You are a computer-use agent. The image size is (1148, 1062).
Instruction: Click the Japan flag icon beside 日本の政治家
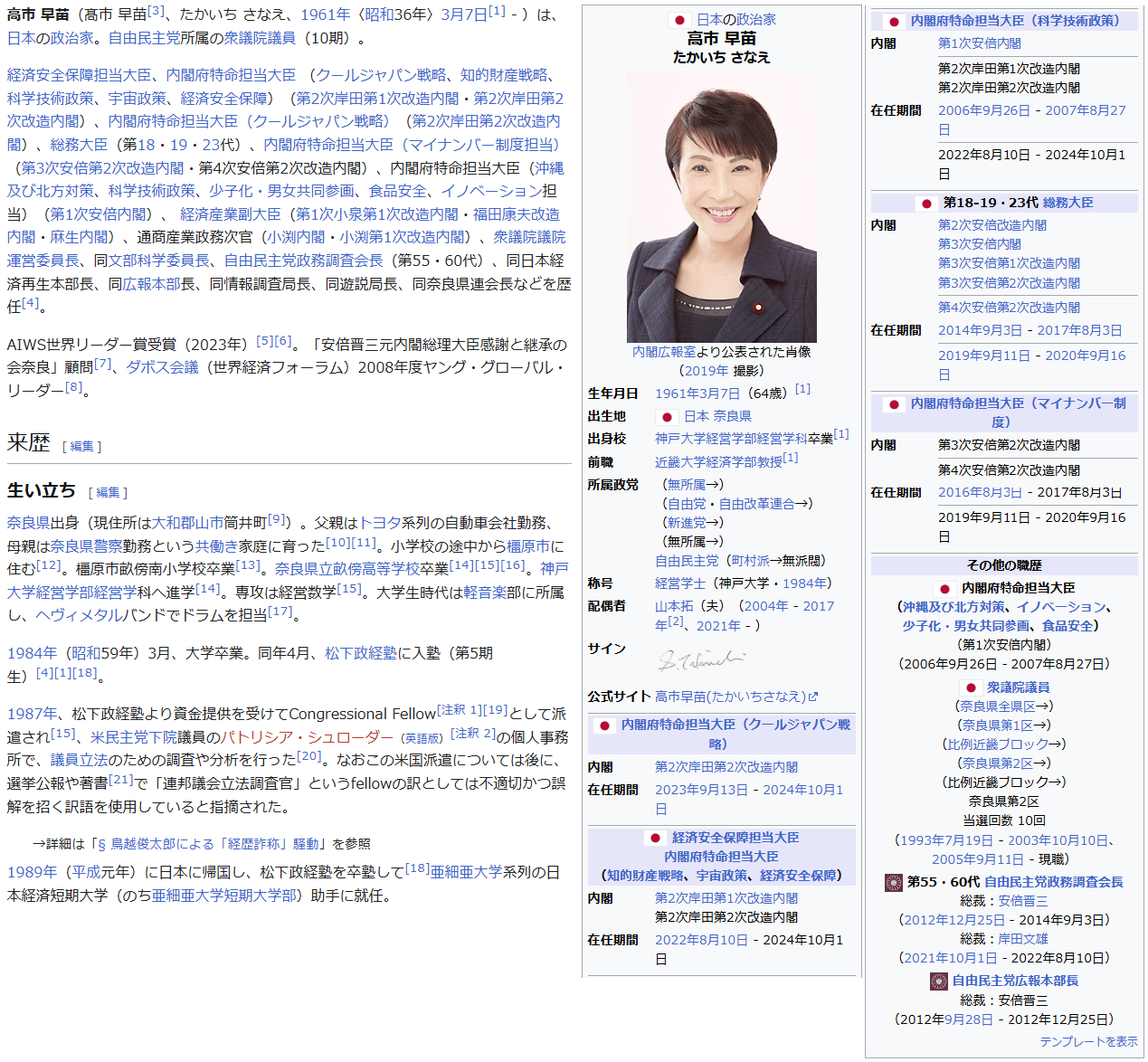click(x=679, y=20)
